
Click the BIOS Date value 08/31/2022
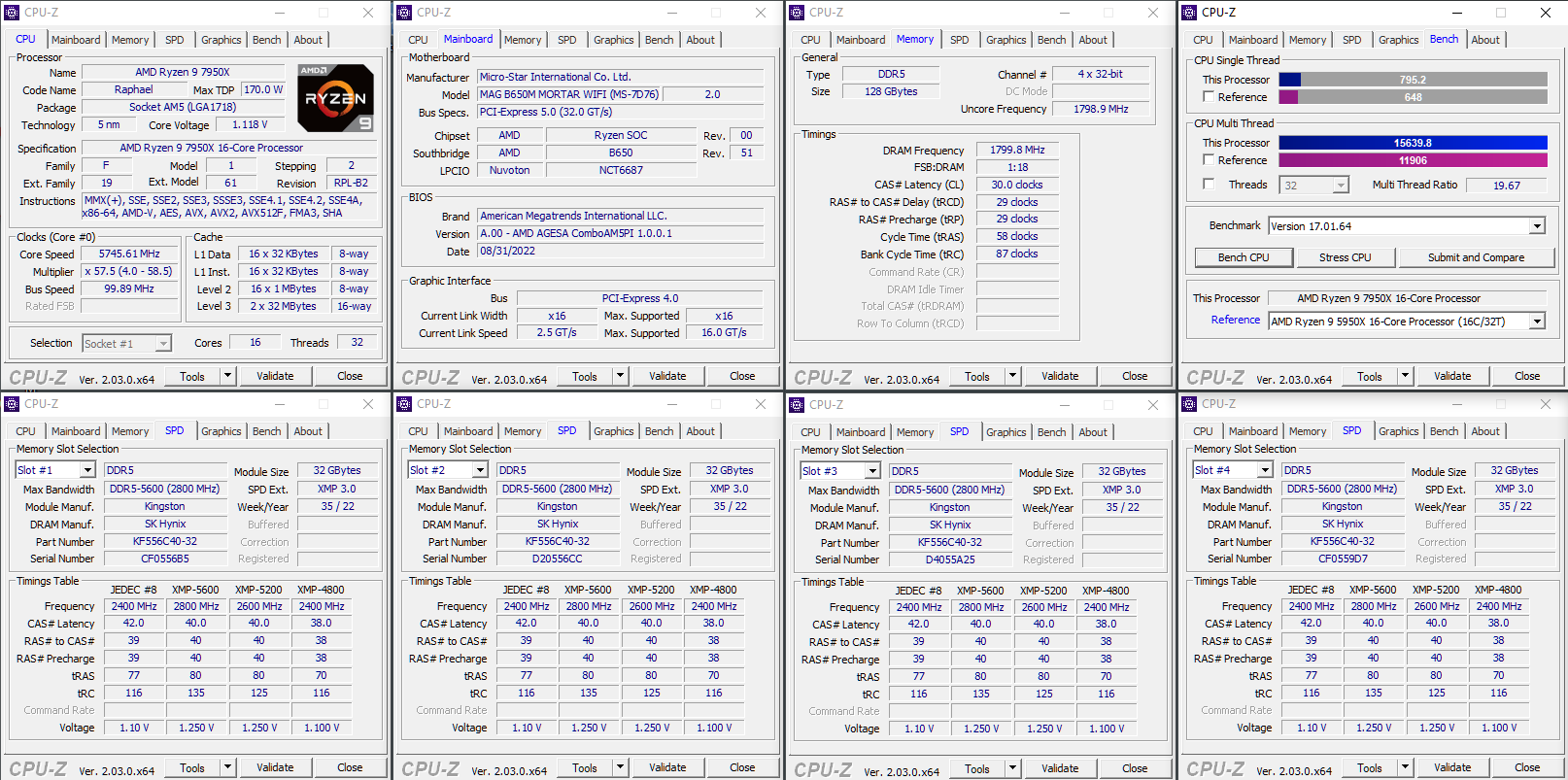[620, 251]
